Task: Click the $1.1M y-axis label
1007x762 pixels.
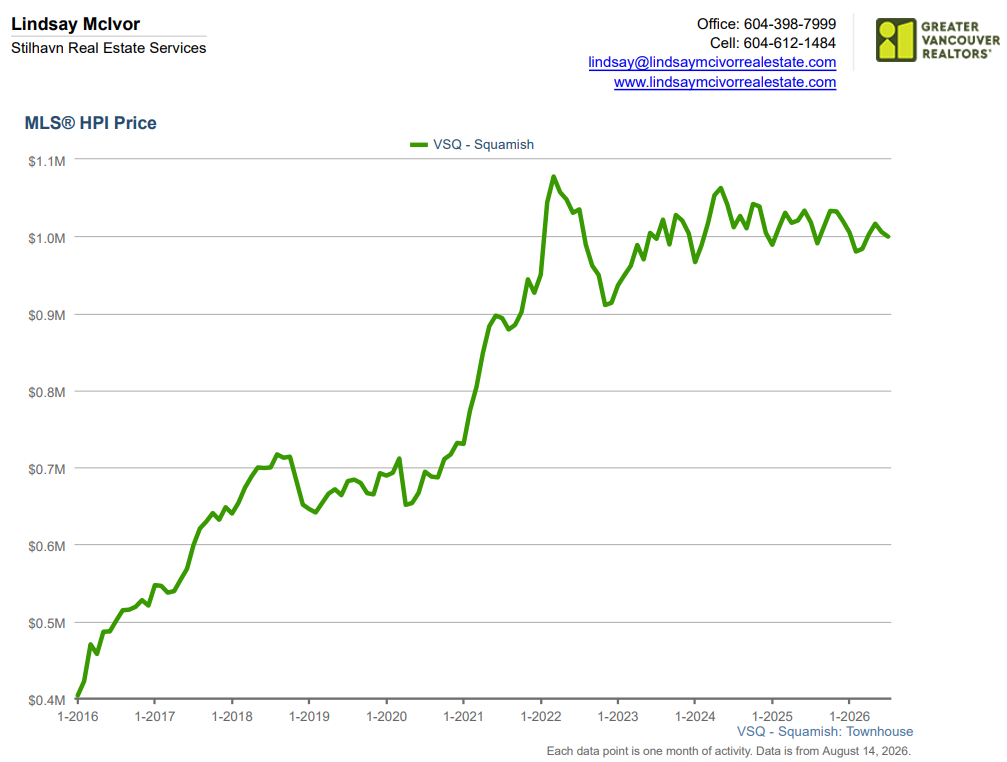Action: tap(47, 161)
